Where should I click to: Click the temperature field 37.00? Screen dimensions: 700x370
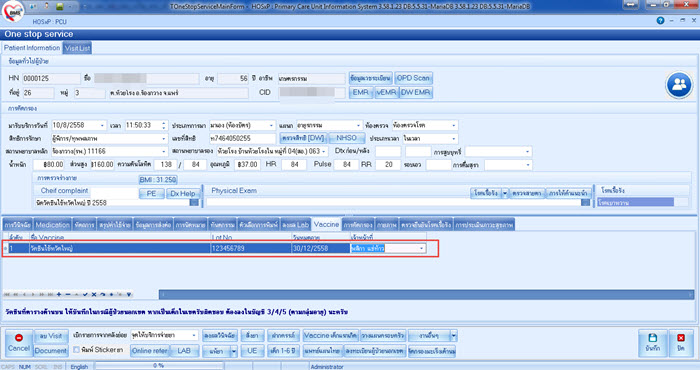pos(247,165)
